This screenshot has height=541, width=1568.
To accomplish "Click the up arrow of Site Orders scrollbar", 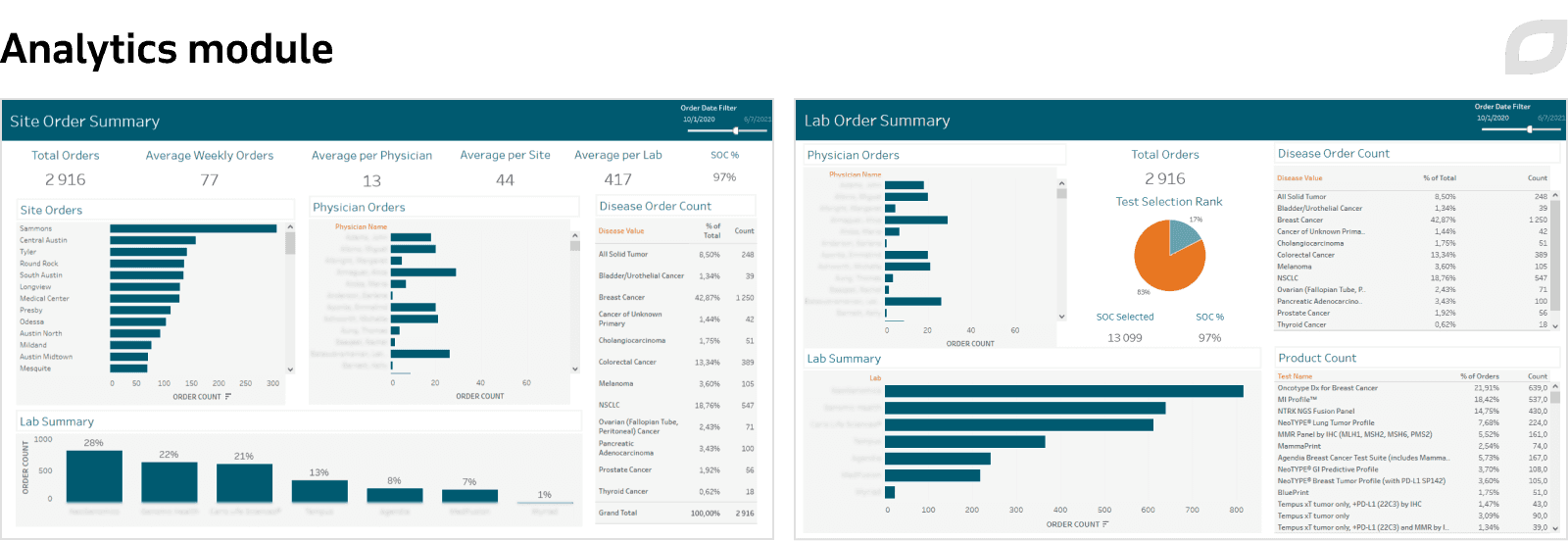I will coord(290,227).
